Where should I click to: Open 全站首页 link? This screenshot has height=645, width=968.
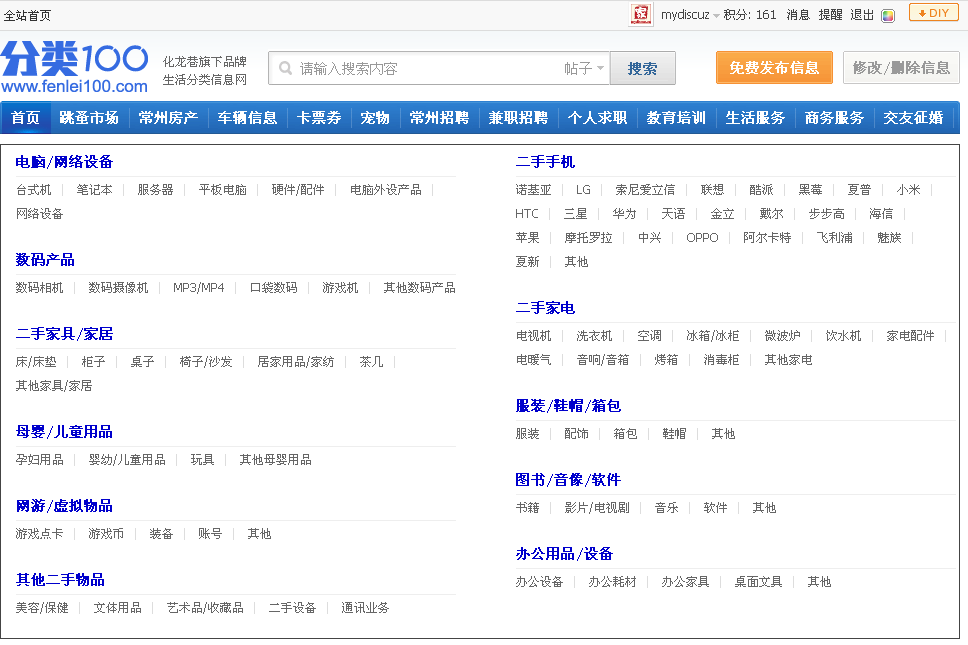(x=27, y=15)
